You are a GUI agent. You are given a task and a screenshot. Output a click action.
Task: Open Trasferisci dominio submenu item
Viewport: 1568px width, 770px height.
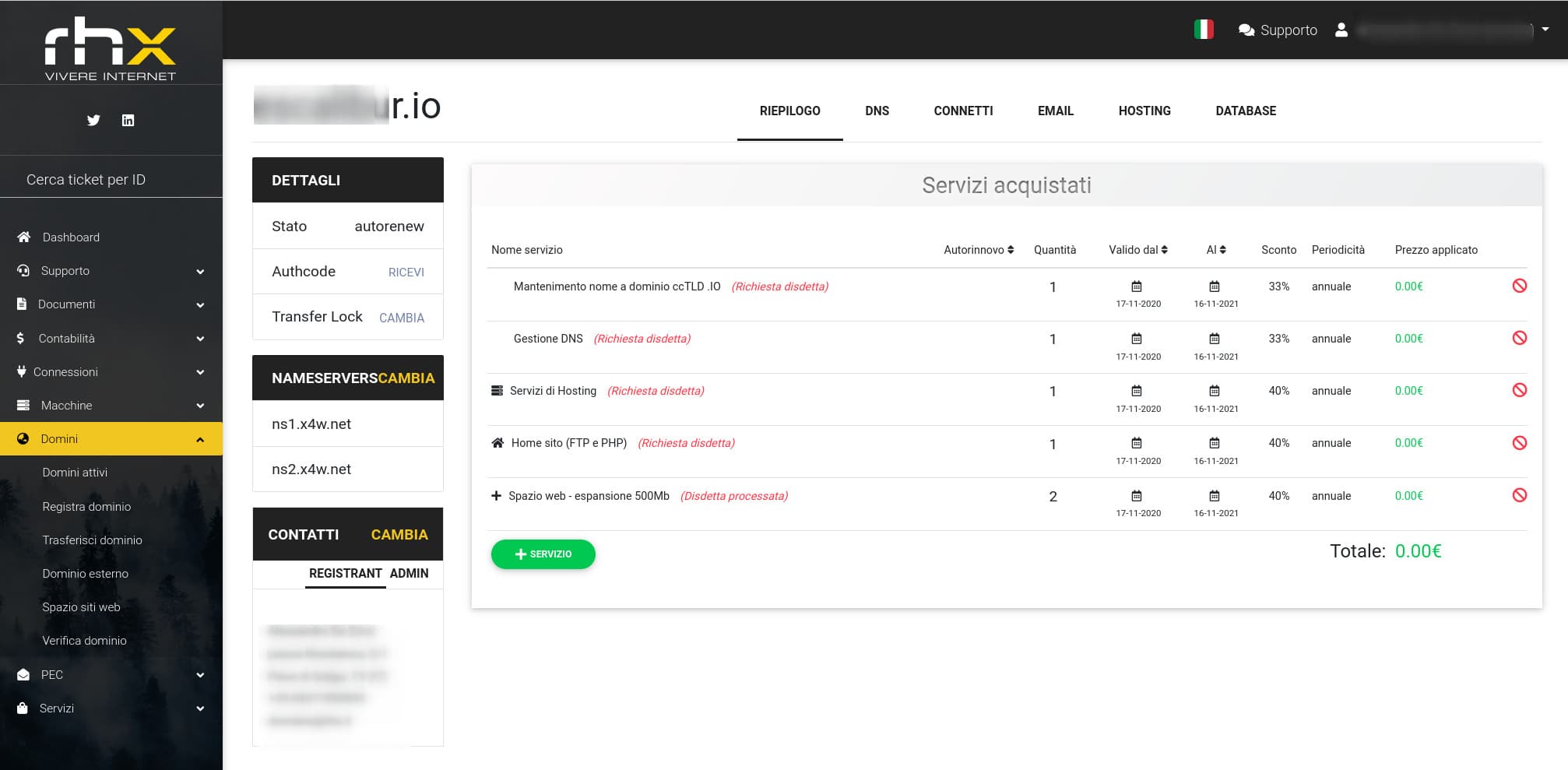(x=92, y=540)
